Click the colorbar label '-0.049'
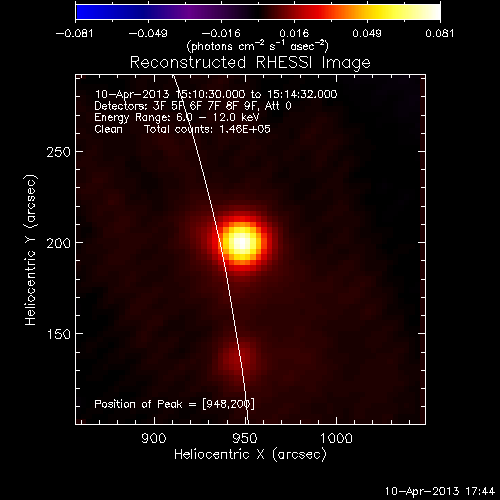500x500 pixels. click(x=148, y=33)
